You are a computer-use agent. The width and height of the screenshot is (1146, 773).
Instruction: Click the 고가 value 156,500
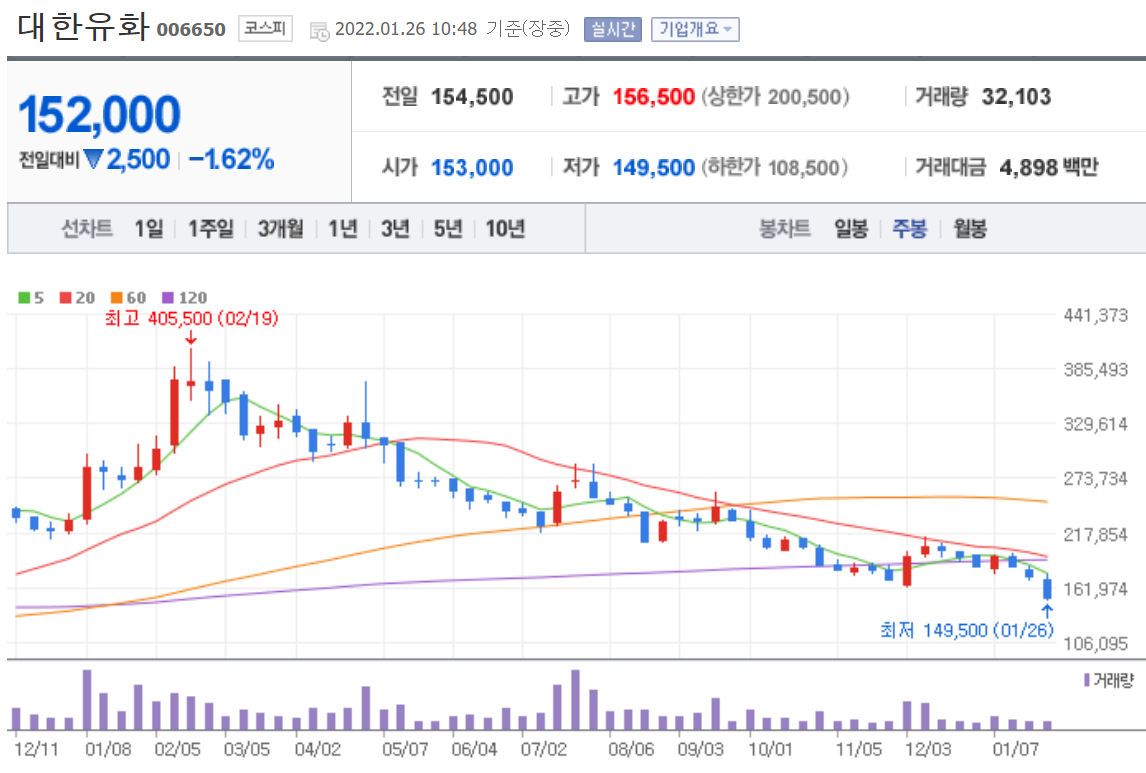[653, 96]
